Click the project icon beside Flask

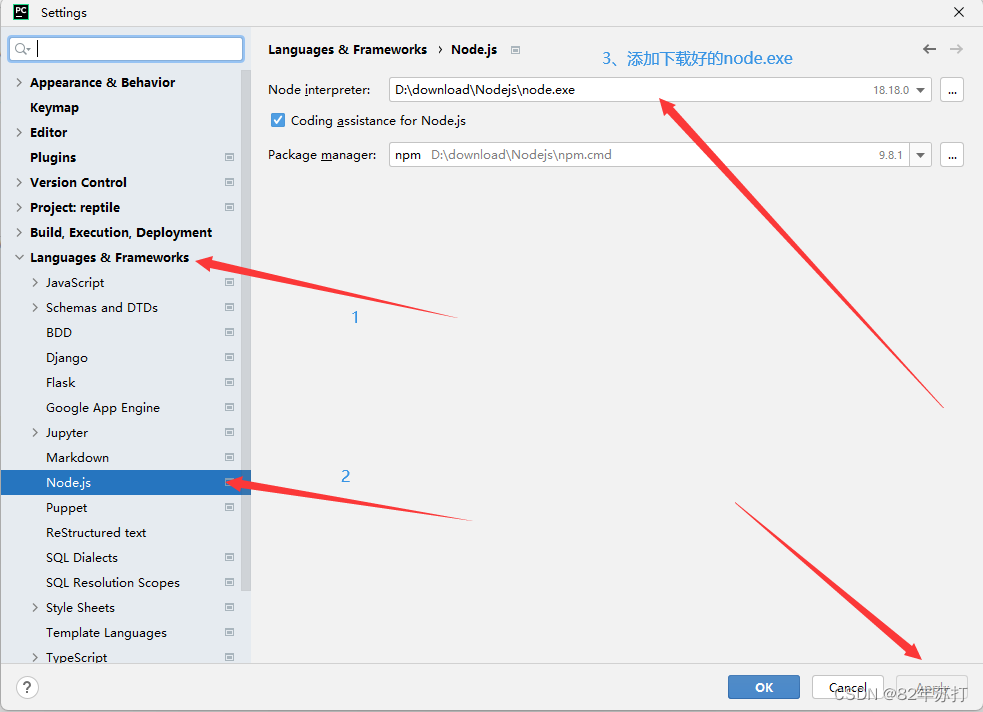coord(229,382)
